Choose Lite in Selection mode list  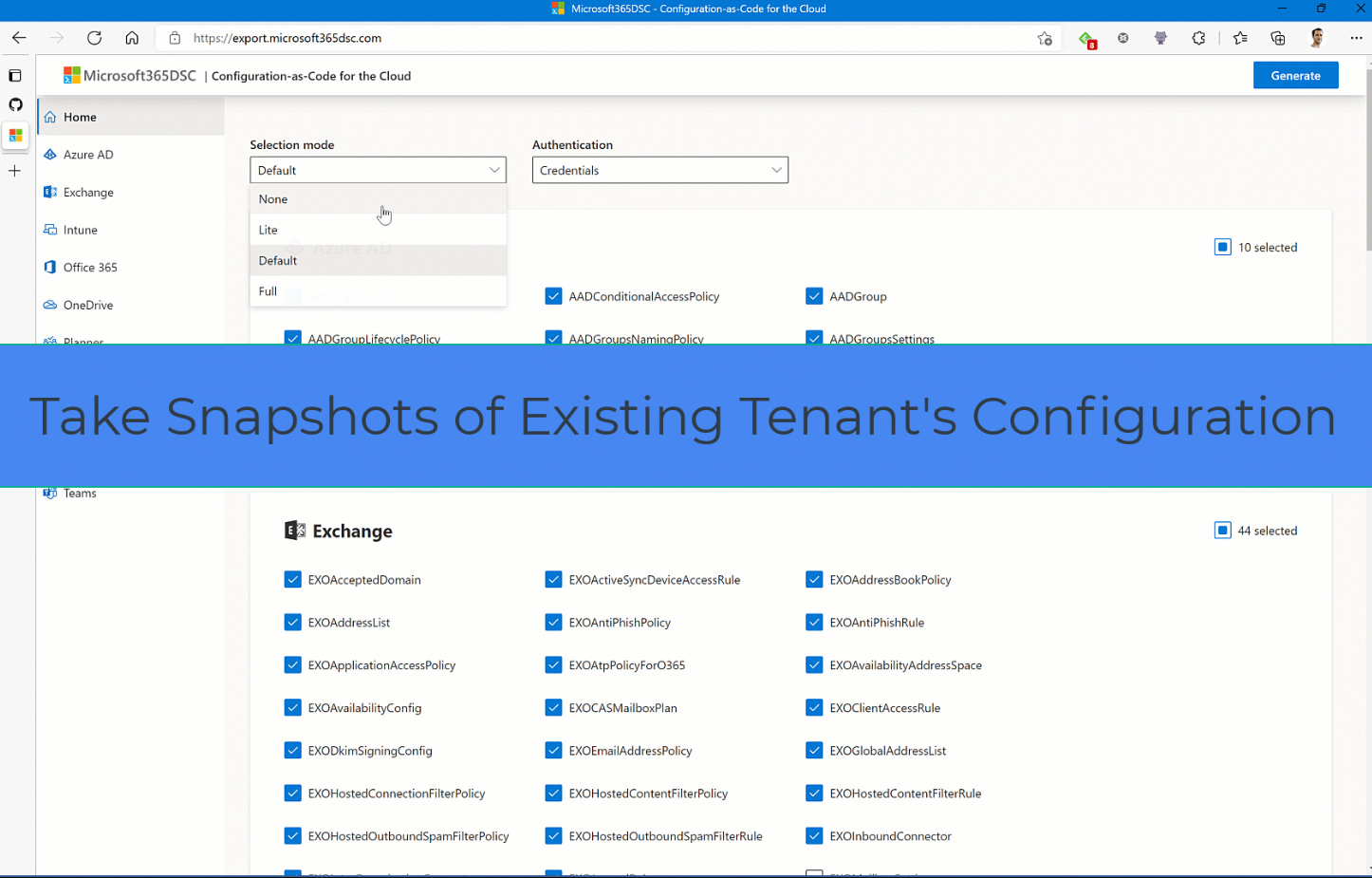(378, 230)
